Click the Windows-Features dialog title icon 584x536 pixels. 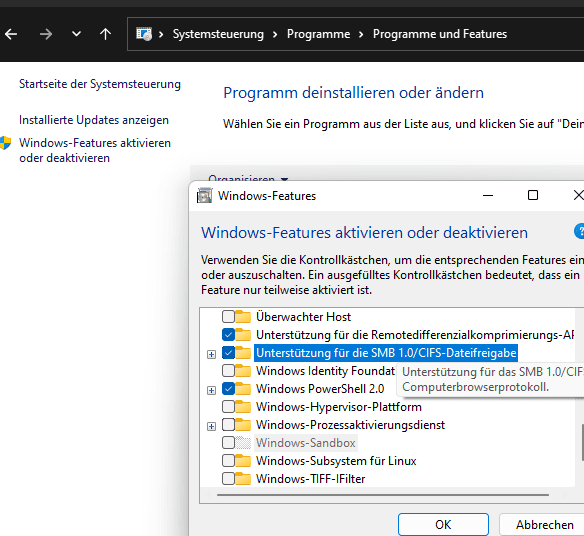pos(204,196)
